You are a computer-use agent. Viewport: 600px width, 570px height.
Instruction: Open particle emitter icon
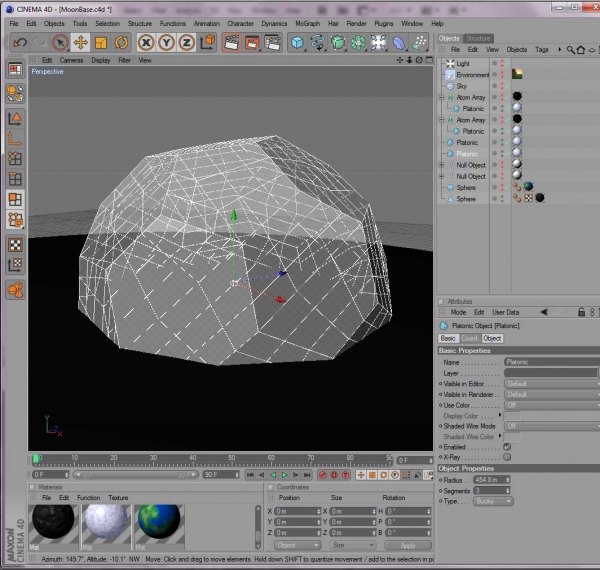point(419,42)
